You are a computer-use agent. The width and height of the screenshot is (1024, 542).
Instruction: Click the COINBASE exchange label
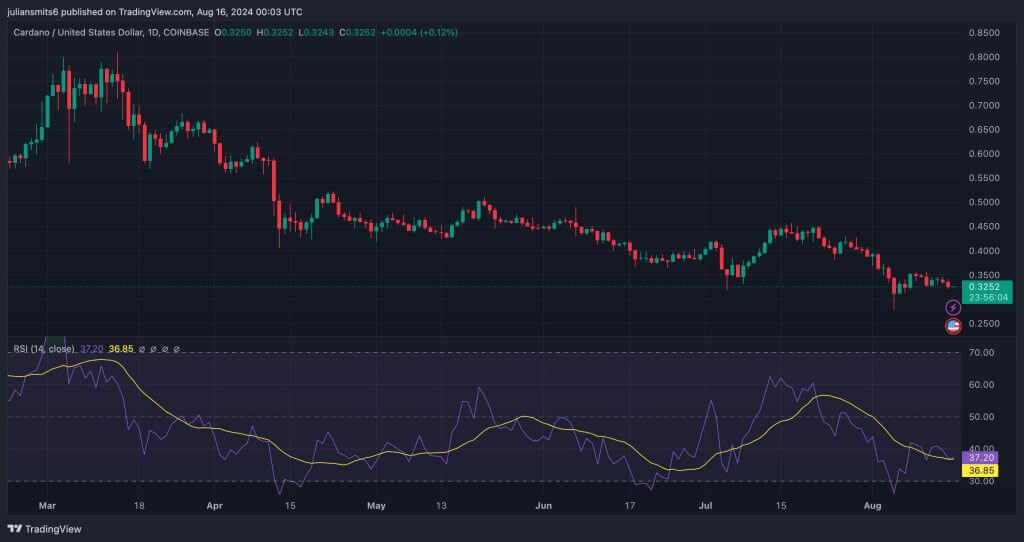pos(187,33)
